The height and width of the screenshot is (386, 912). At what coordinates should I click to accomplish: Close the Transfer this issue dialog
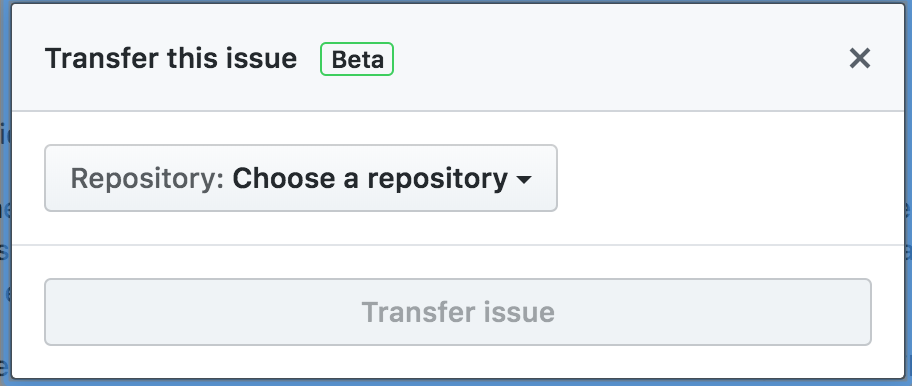859,59
